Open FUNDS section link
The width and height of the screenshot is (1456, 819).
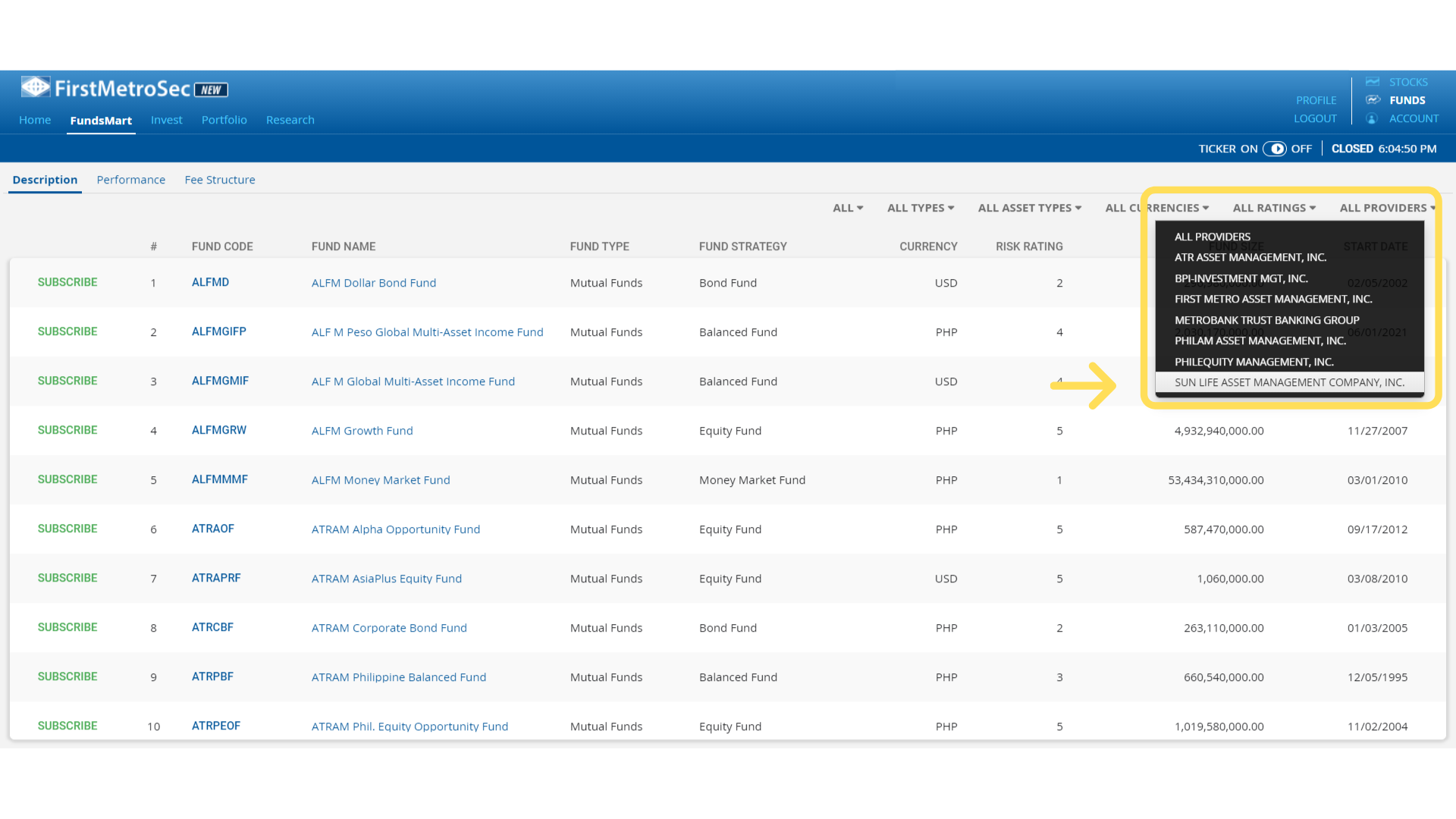click(1407, 100)
